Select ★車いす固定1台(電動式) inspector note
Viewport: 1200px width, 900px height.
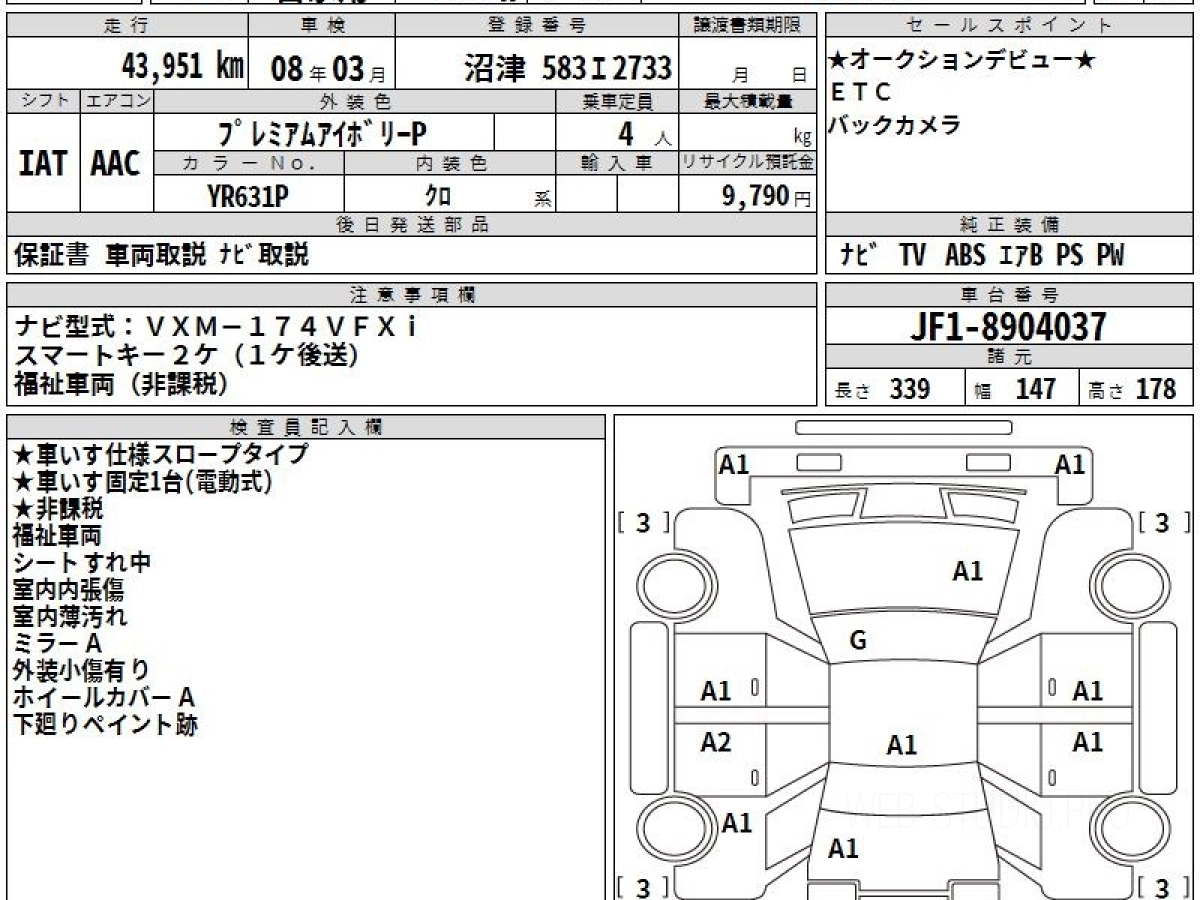tap(142, 481)
